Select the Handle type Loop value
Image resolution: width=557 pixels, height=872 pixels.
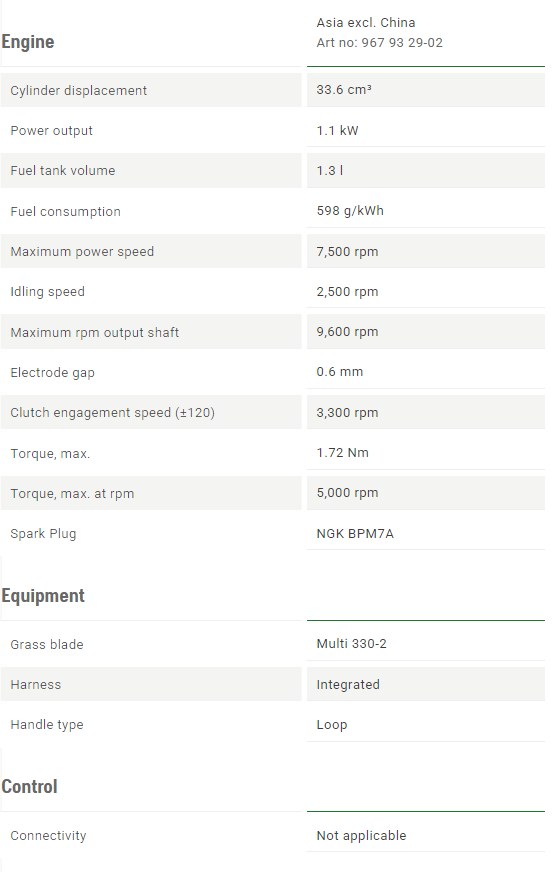pyautogui.click(x=332, y=725)
